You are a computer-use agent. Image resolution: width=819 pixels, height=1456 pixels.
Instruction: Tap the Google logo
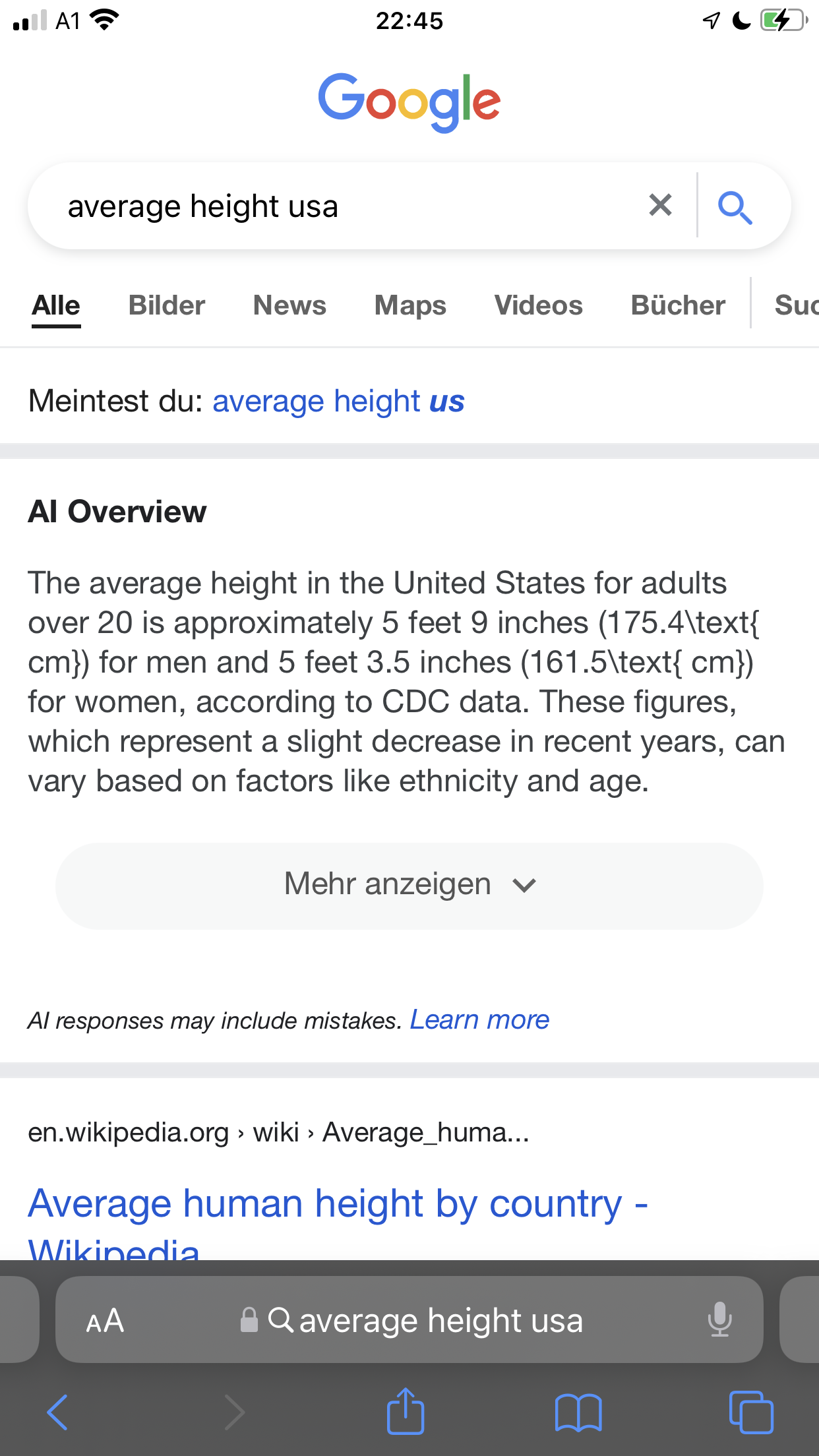click(x=409, y=102)
